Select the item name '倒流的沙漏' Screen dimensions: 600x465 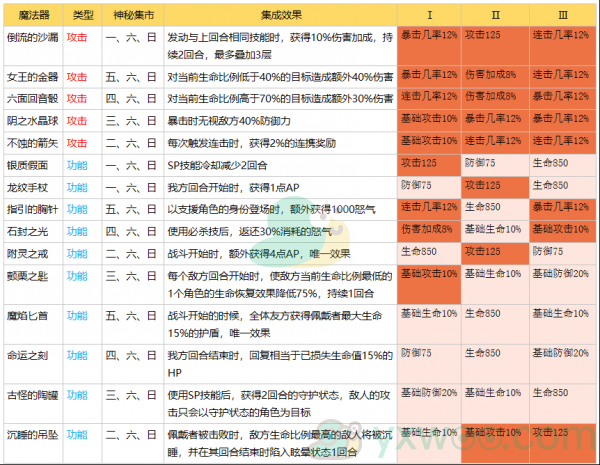(x=33, y=38)
